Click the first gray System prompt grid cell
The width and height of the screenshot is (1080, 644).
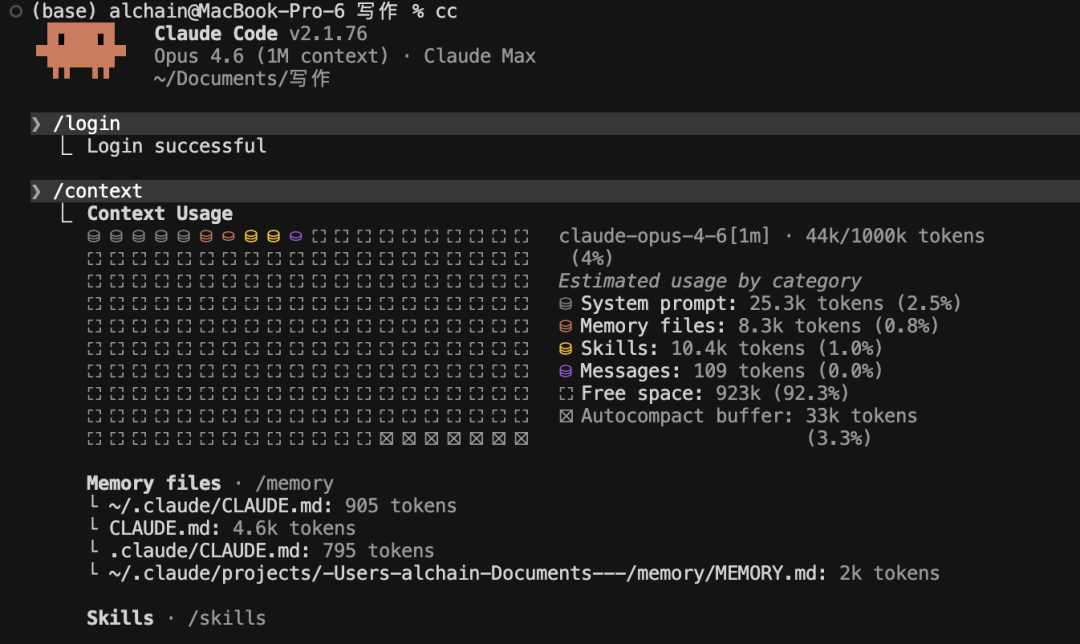click(x=94, y=237)
